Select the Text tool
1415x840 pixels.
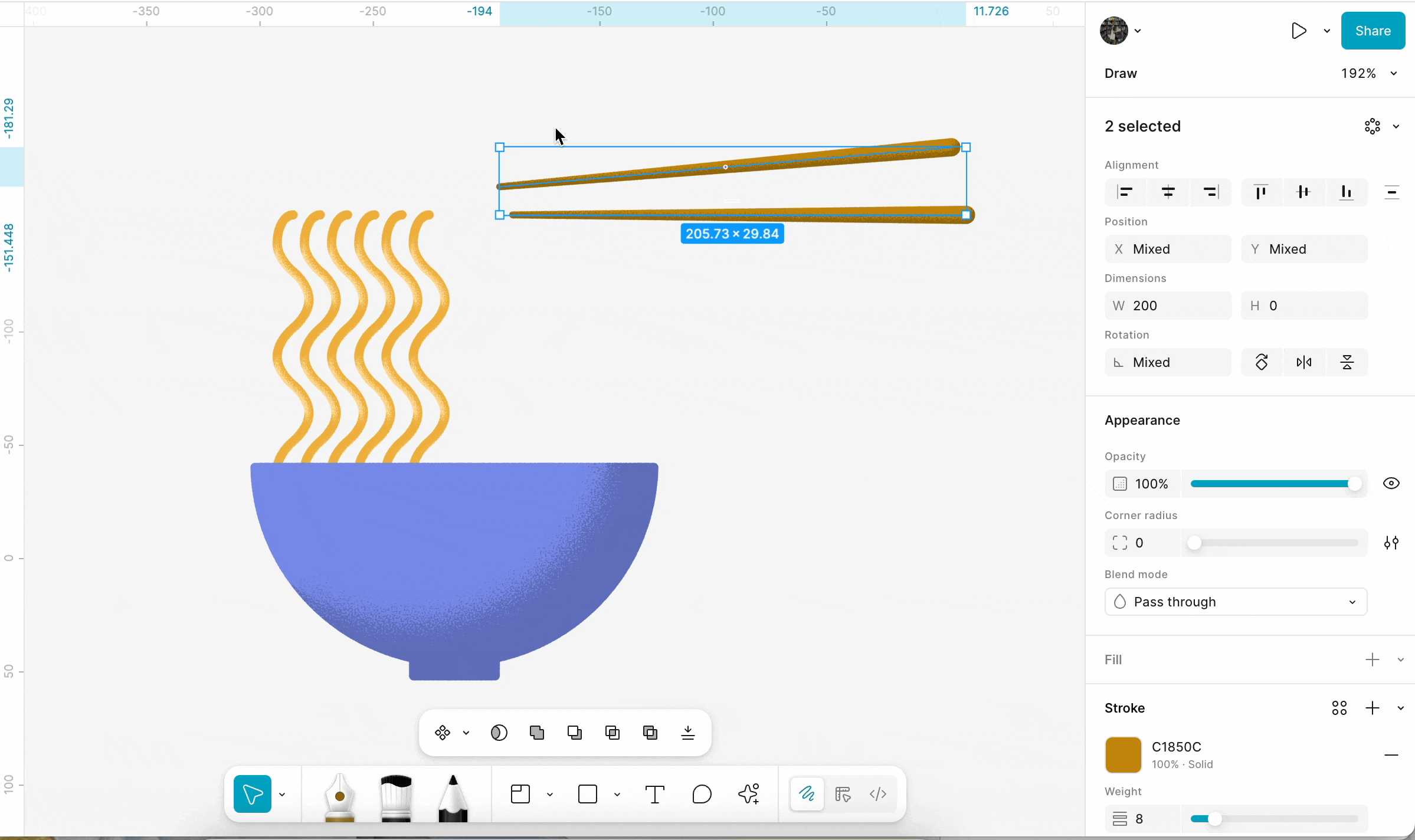(655, 794)
